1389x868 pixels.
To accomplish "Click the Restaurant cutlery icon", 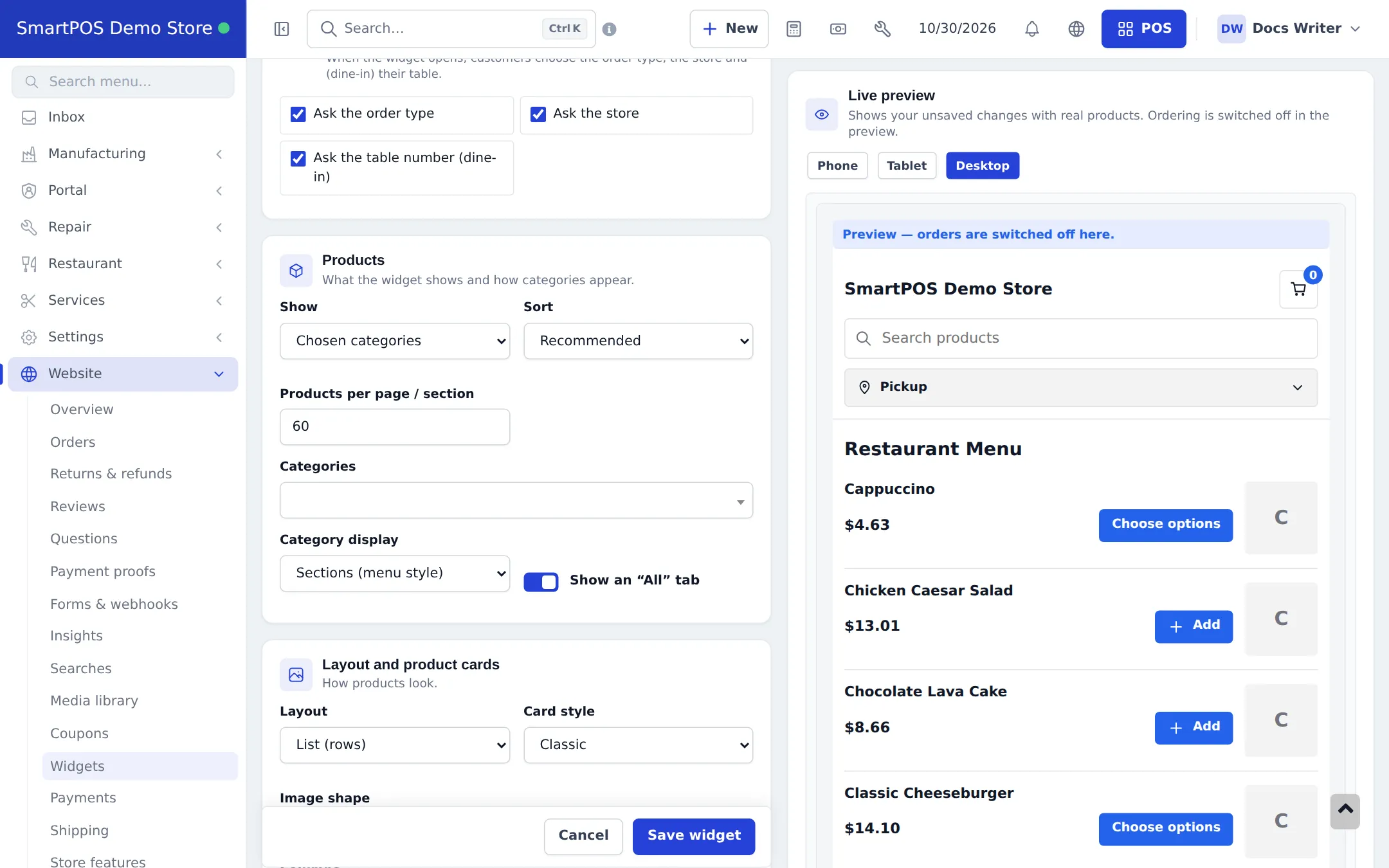I will point(29,264).
